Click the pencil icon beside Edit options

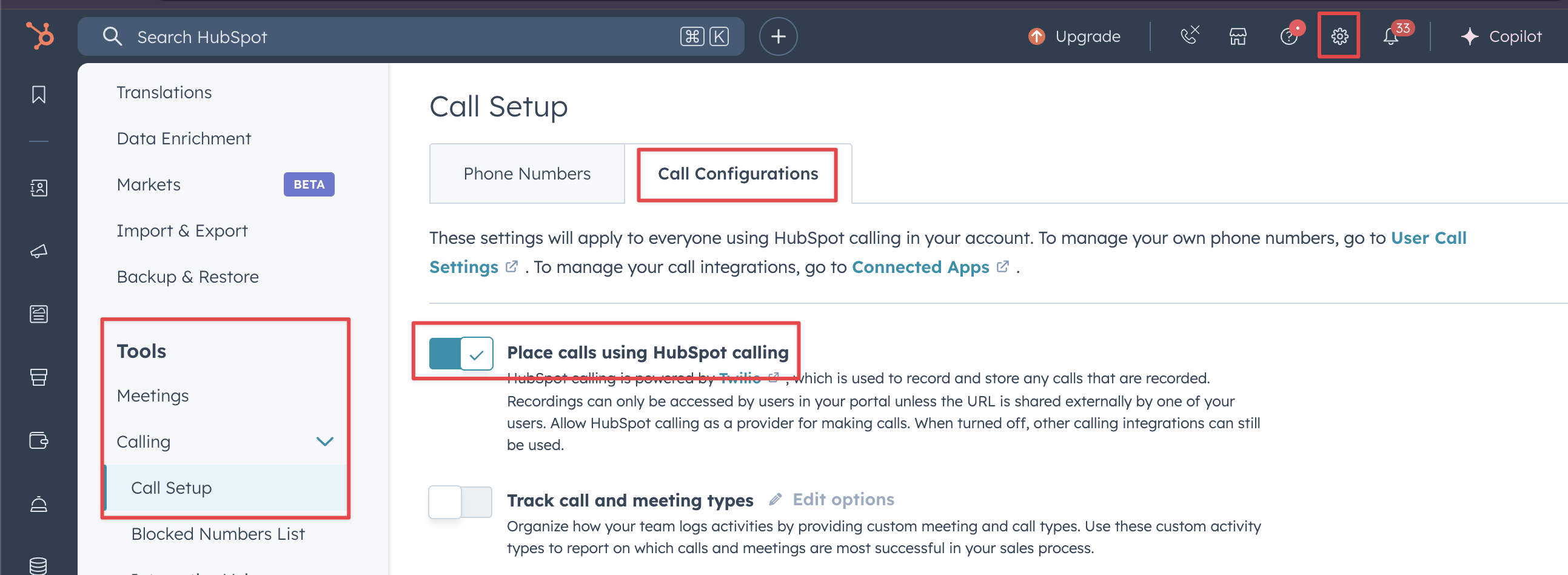pos(775,499)
